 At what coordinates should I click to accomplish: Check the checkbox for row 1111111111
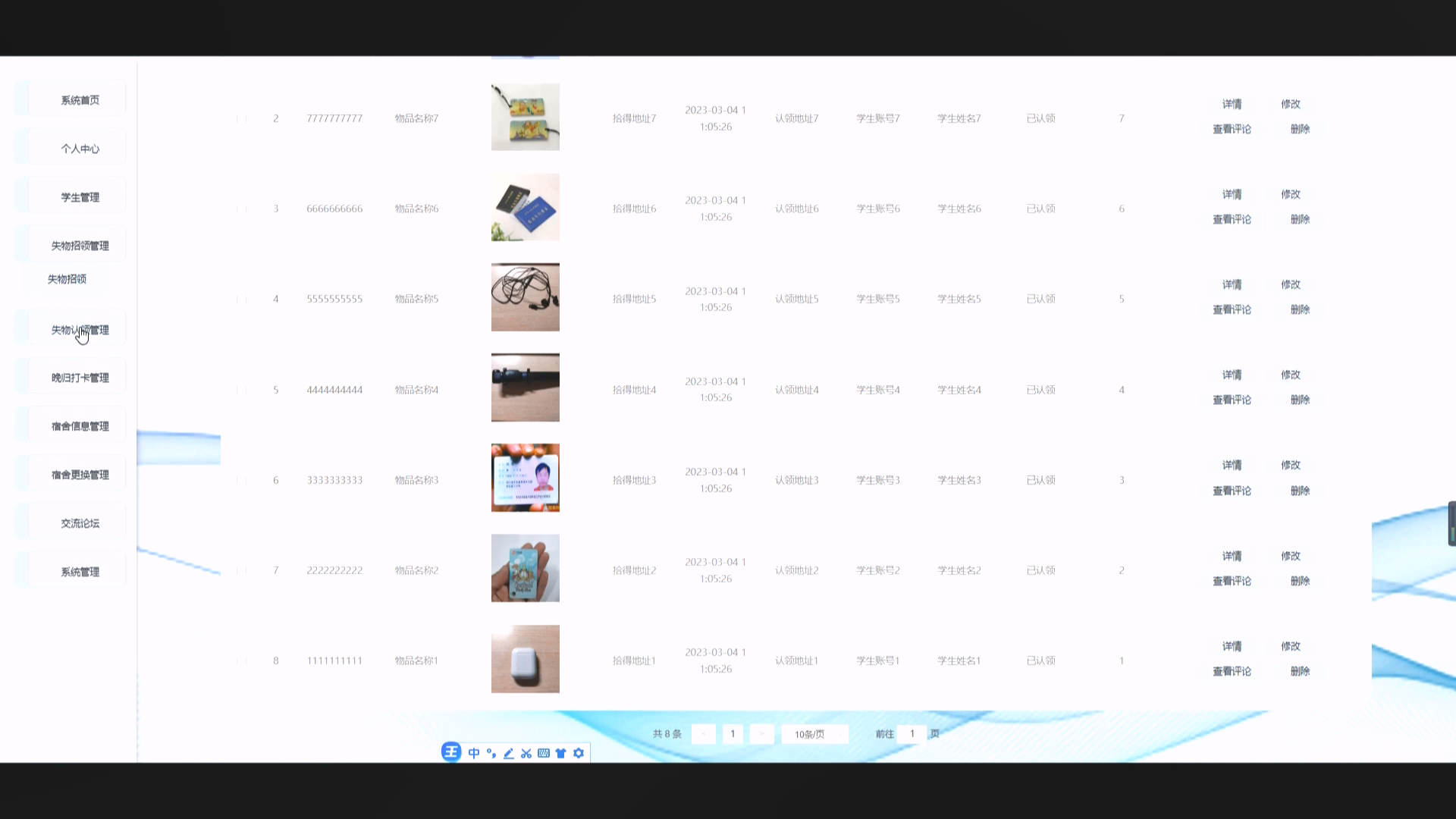(241, 661)
